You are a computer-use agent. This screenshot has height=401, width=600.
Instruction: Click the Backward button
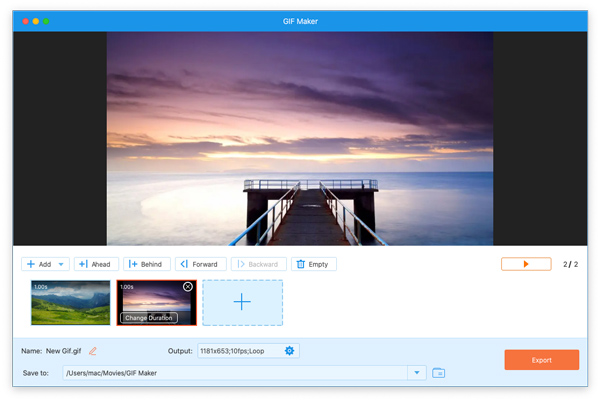tap(259, 264)
